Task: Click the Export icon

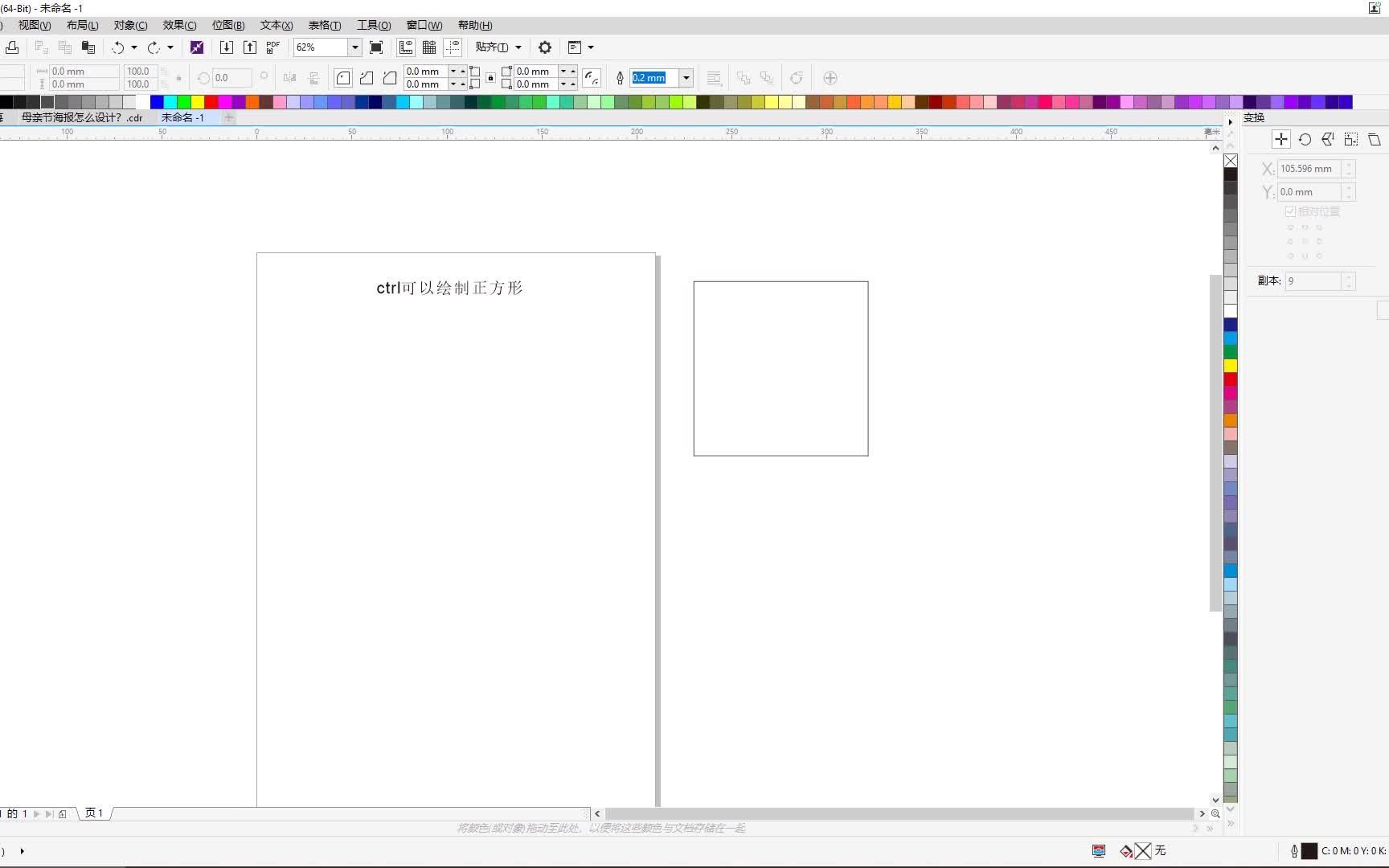Action: pyautogui.click(x=250, y=47)
